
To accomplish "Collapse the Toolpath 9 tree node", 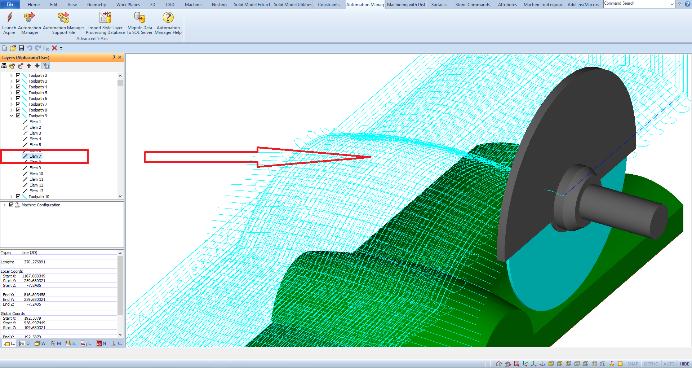I will coord(11,116).
